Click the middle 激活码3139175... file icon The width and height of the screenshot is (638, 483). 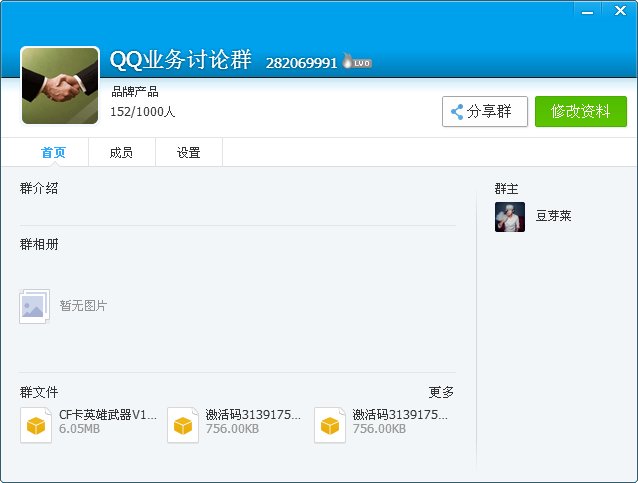183,425
